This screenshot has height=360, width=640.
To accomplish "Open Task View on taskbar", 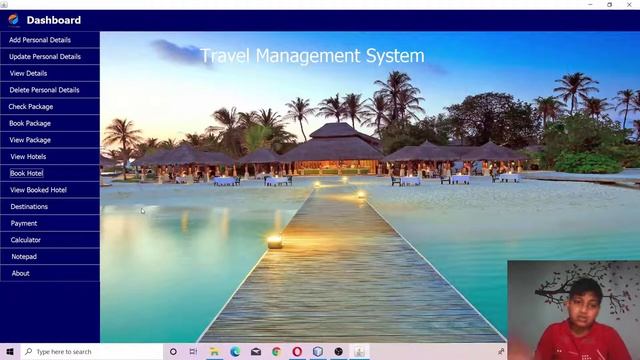I will pos(193,351).
